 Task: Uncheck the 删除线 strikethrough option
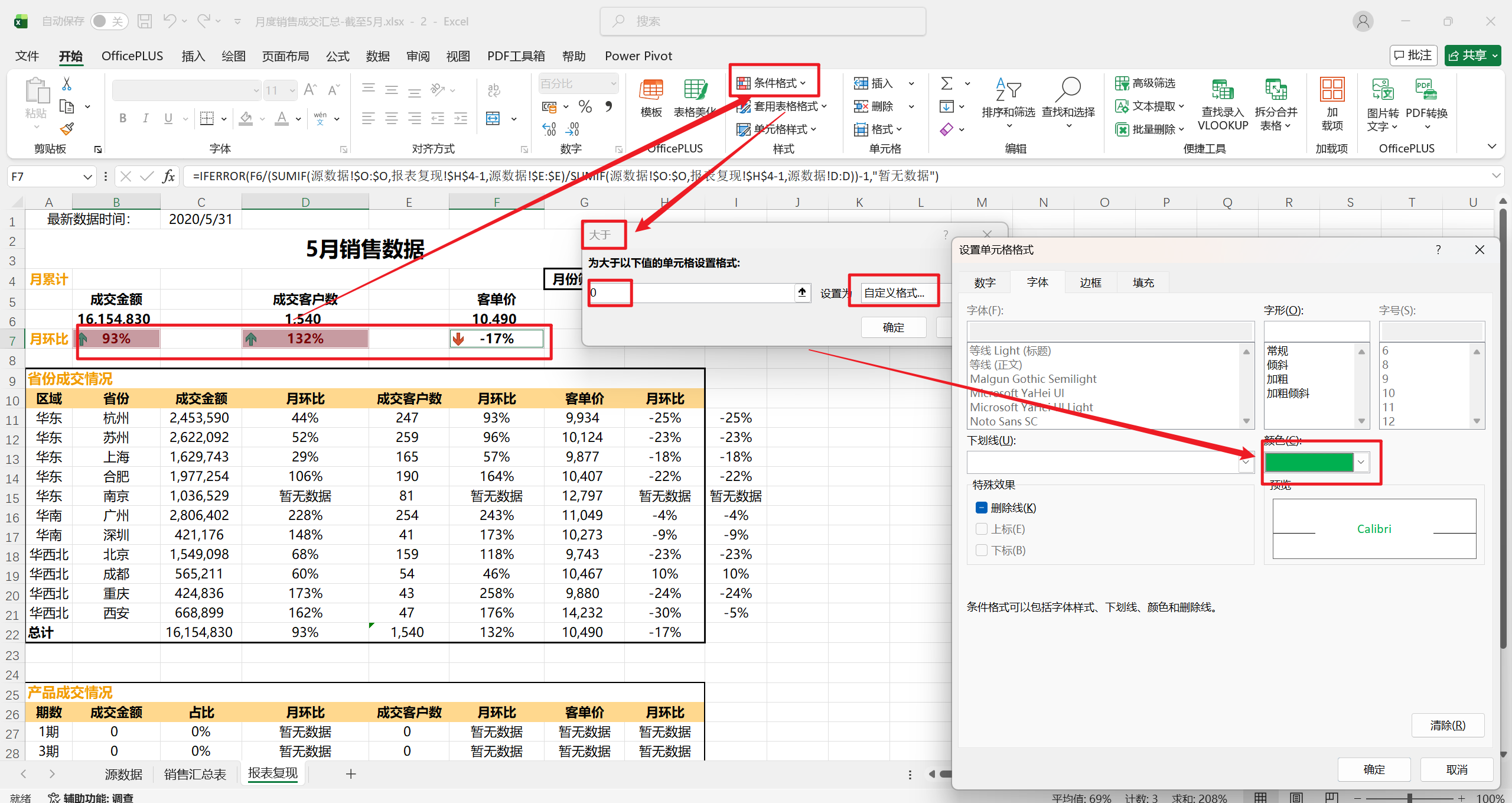982,507
